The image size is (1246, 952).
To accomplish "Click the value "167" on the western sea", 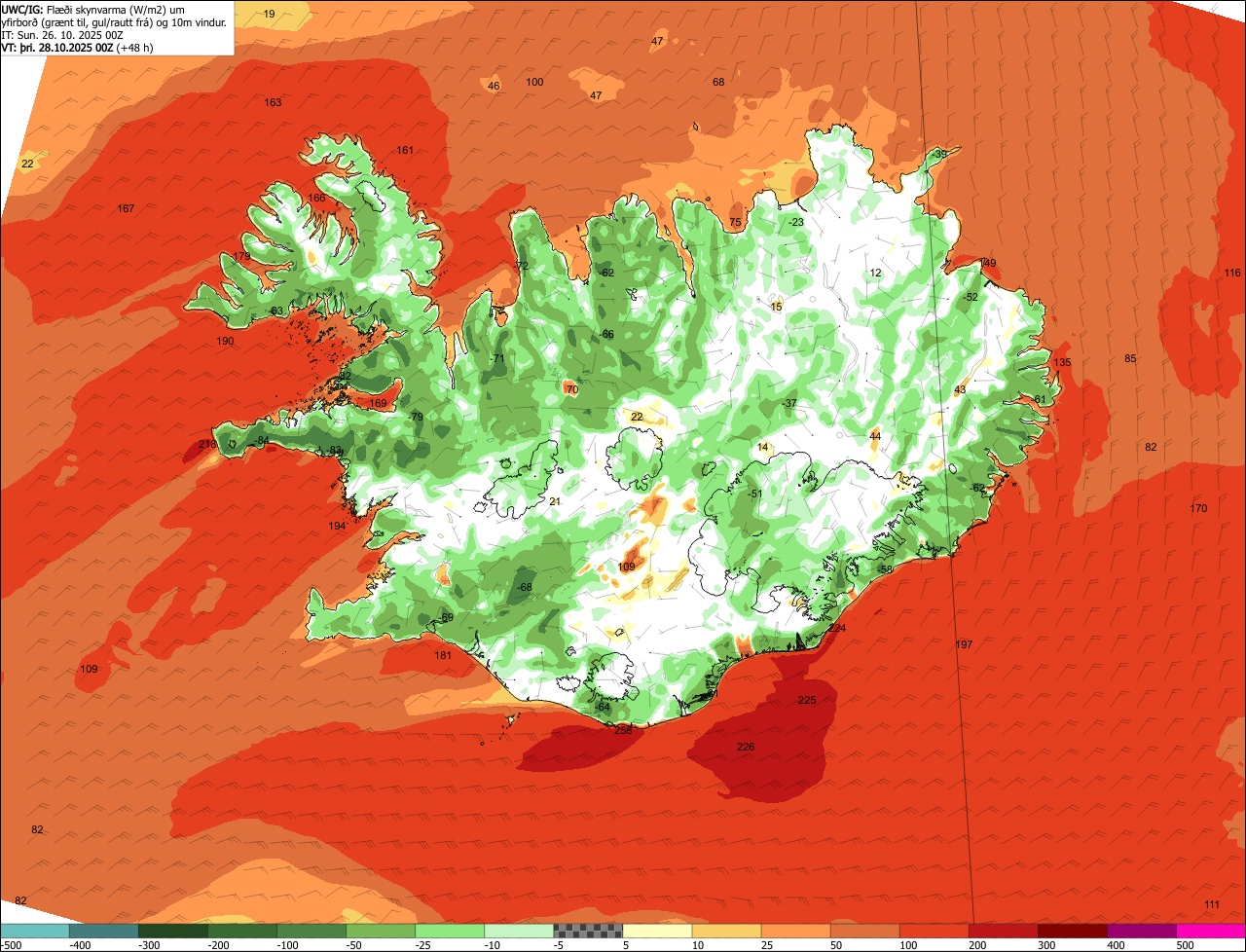I will [126, 208].
